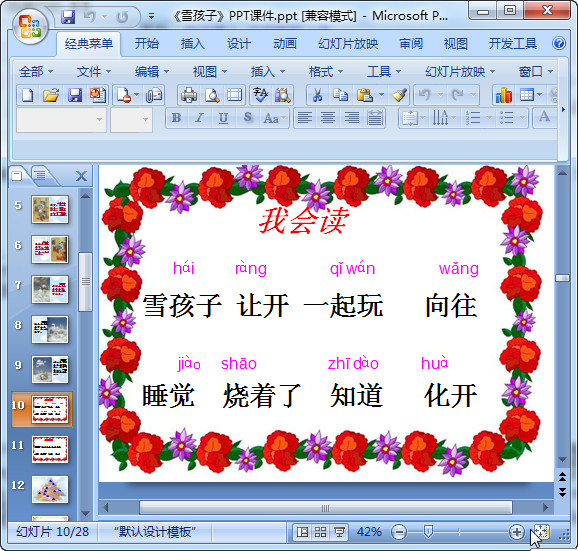Click the zoom in plus button
578x551 pixels.
(517, 532)
